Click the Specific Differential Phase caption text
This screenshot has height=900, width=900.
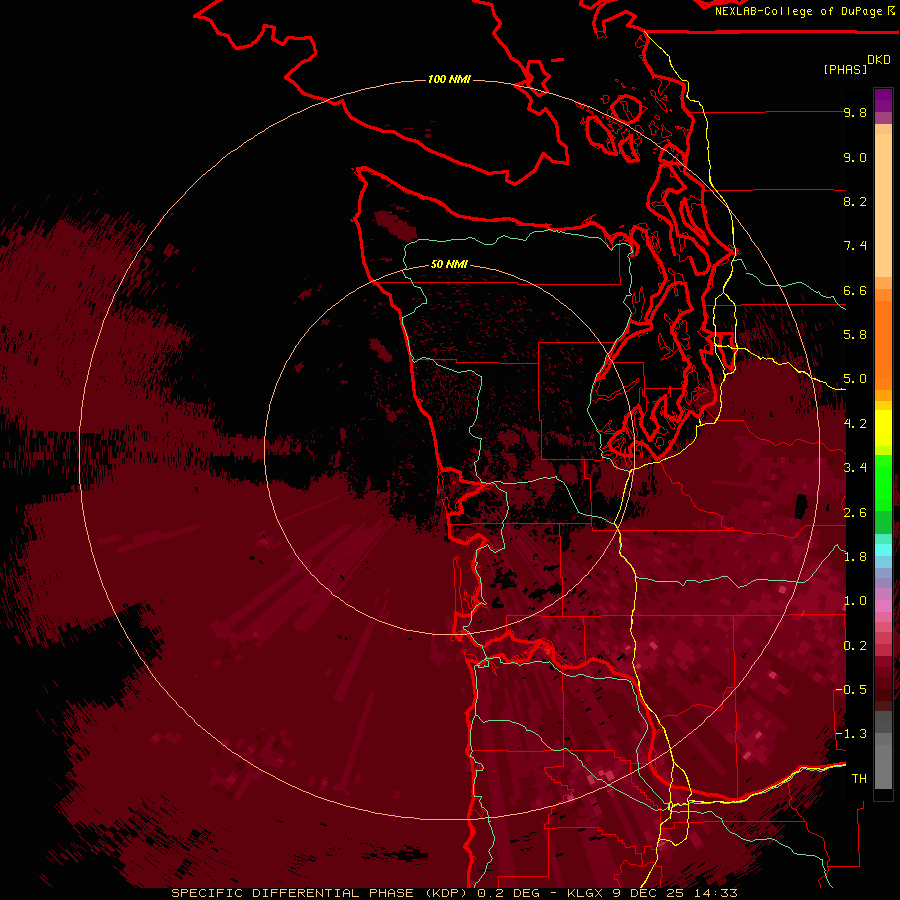tap(454, 893)
